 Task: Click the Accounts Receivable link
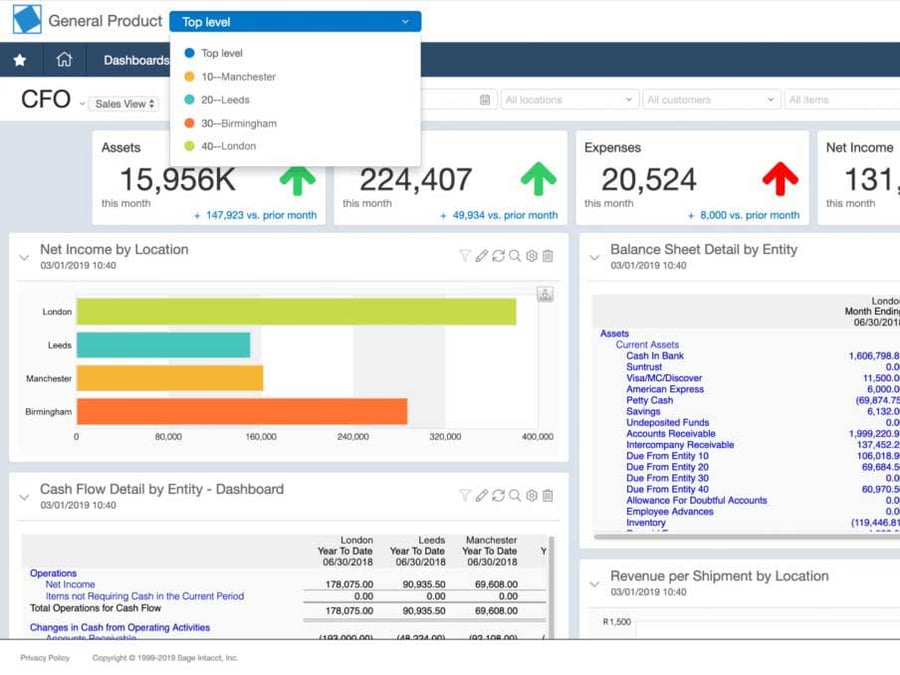point(669,433)
